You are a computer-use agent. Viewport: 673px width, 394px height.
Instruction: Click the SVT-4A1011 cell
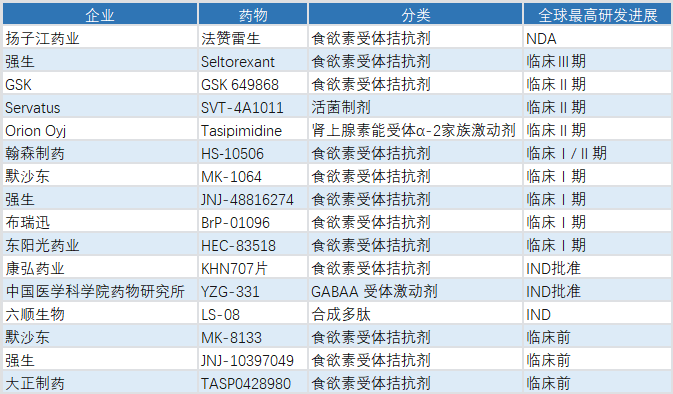[x=253, y=107]
